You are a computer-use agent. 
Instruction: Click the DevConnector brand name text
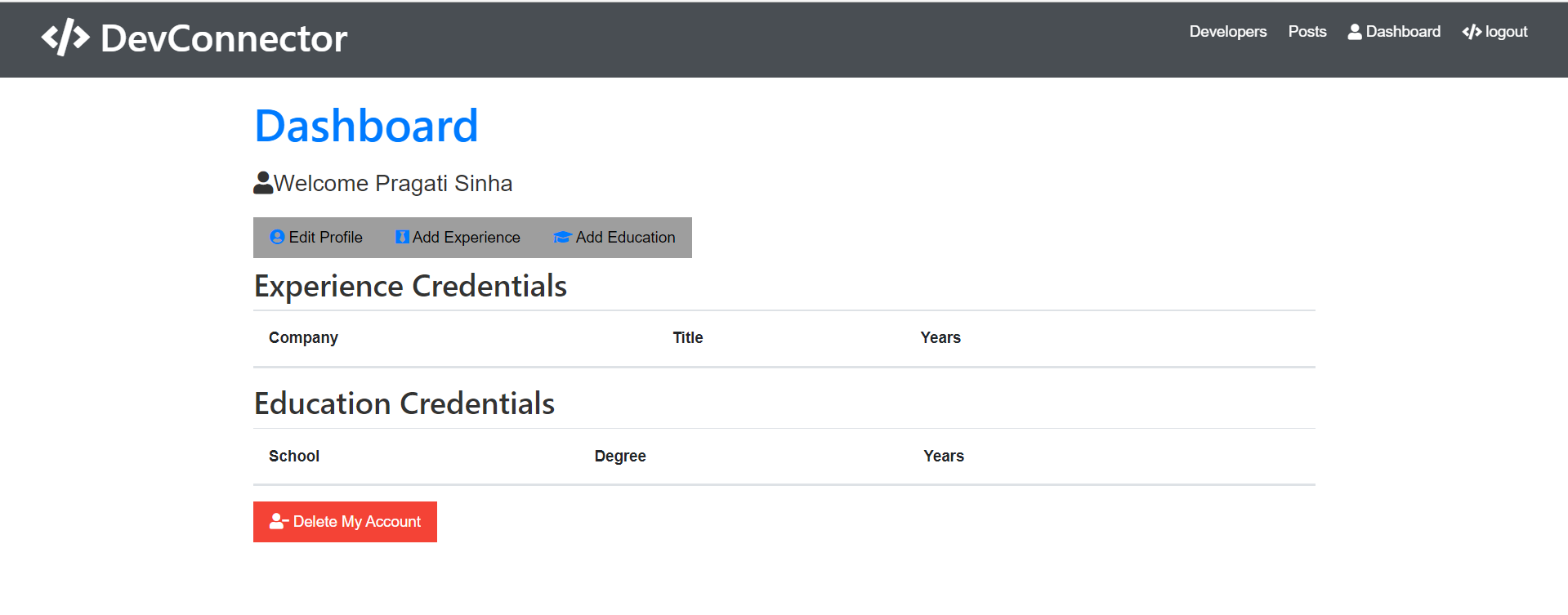[224, 38]
